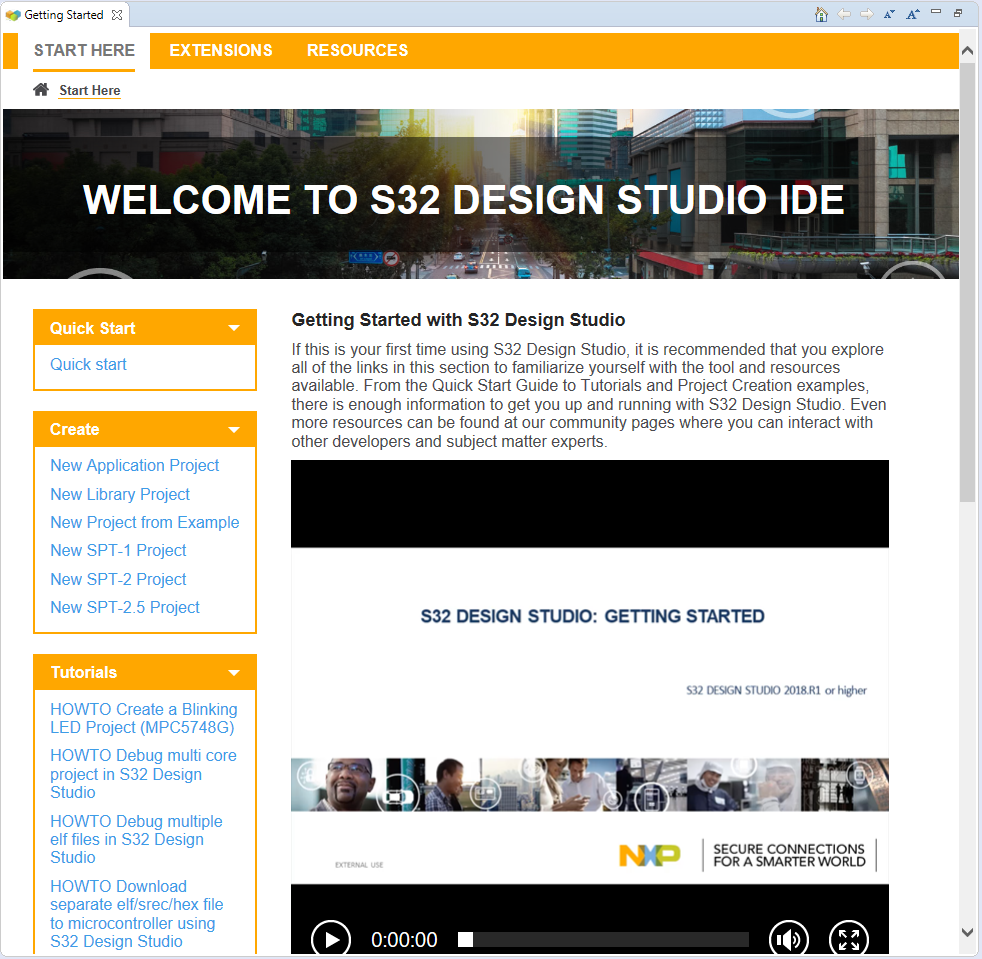Image resolution: width=982 pixels, height=959 pixels.
Task: Minimize the Getting Started view
Action: pyautogui.click(x=936, y=11)
